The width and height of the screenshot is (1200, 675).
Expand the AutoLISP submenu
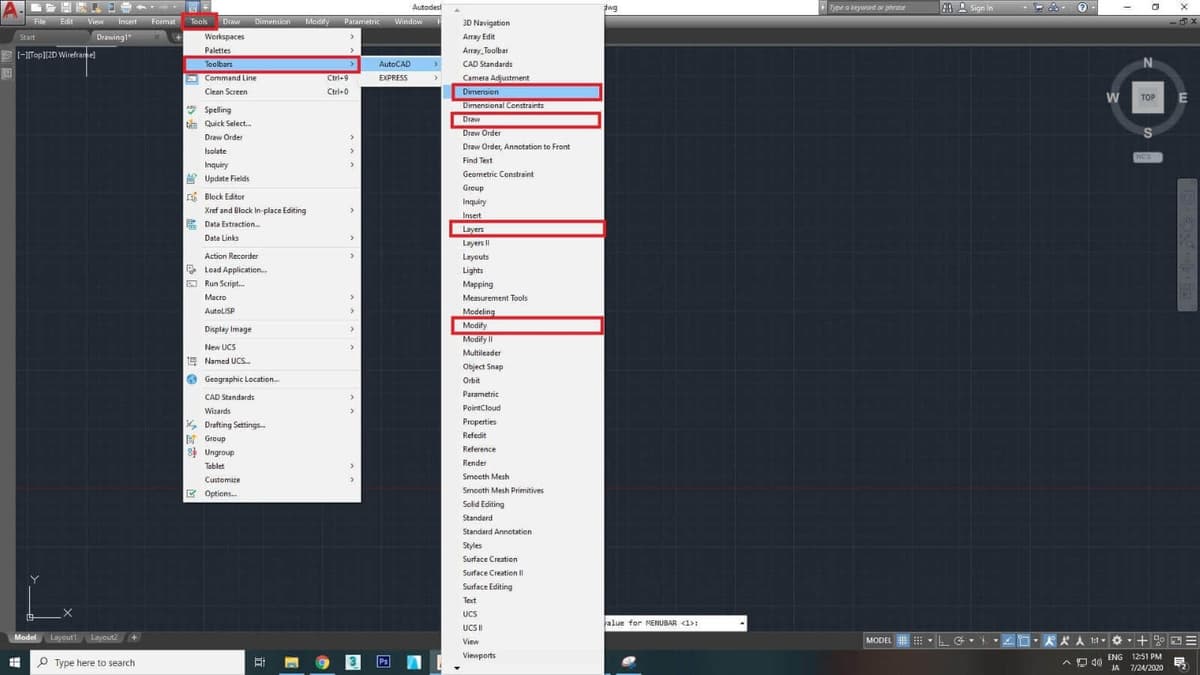(x=271, y=311)
